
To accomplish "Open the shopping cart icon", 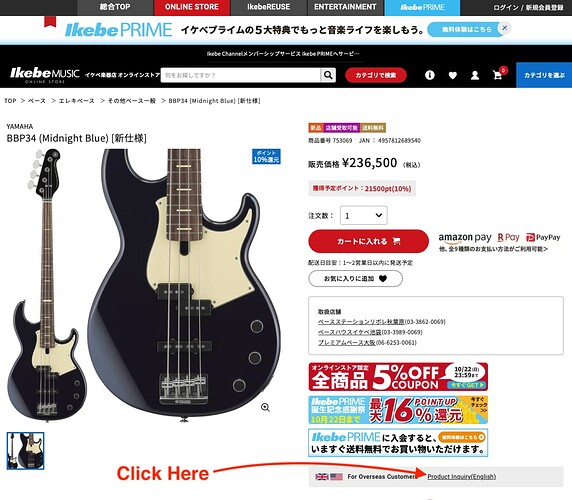I will point(498,75).
